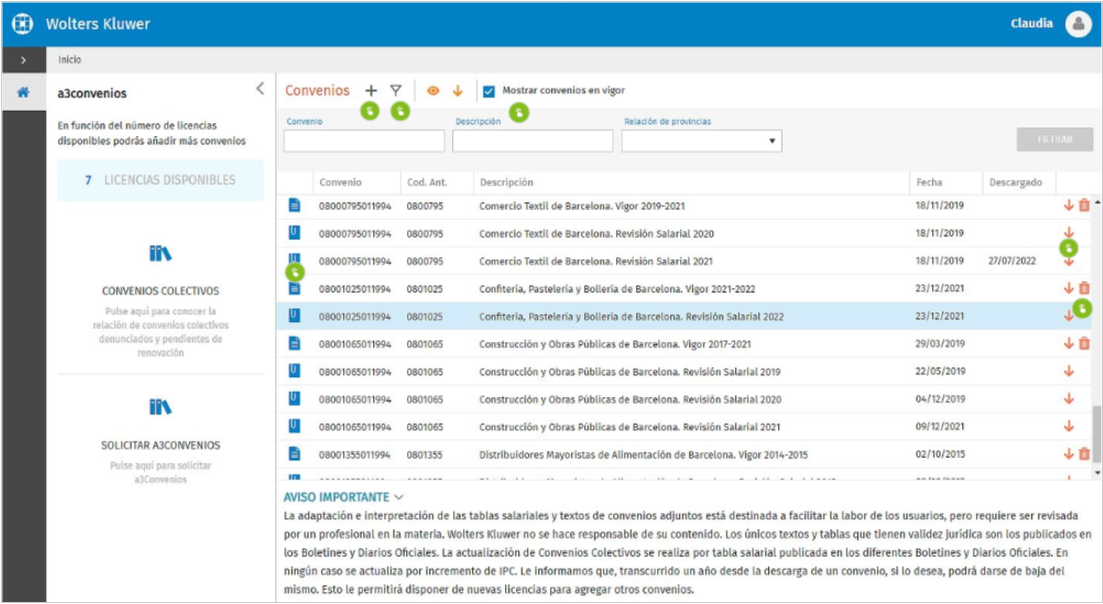Collapse the a3convenios side panel

click(x=260, y=89)
